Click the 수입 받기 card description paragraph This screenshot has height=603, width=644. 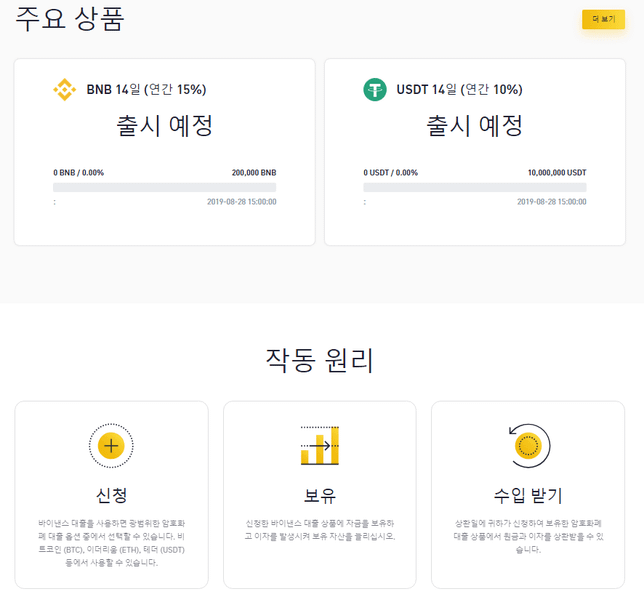point(528,536)
